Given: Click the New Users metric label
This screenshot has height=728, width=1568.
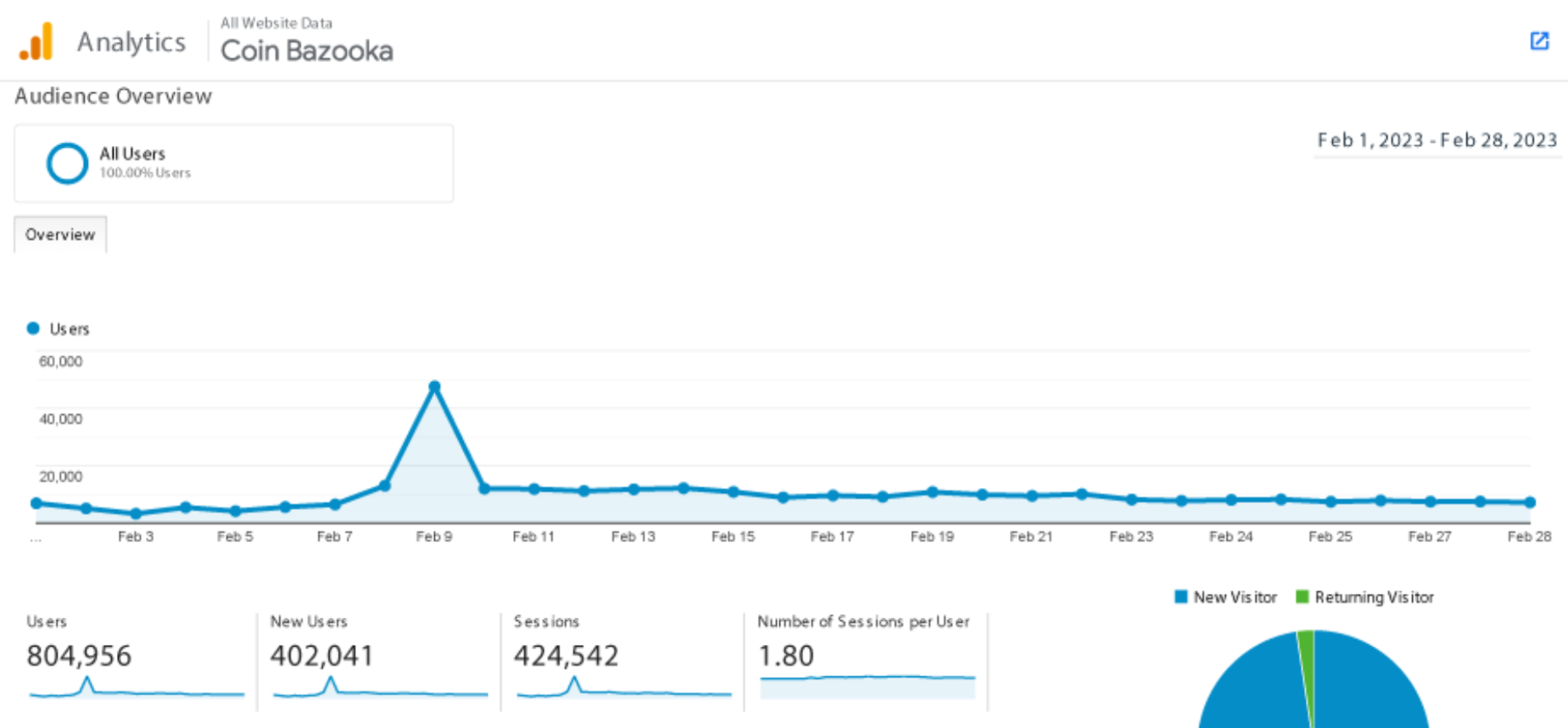Looking at the screenshot, I should point(309,622).
